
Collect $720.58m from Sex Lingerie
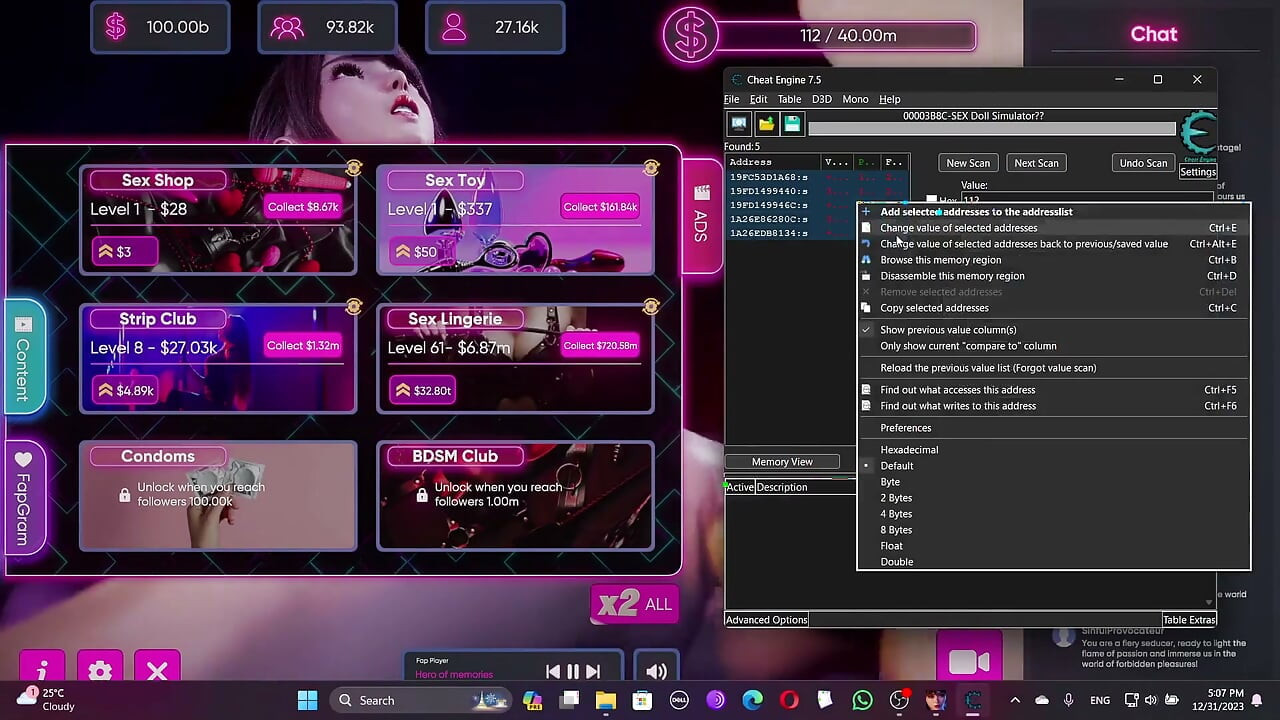pyautogui.click(x=600, y=346)
